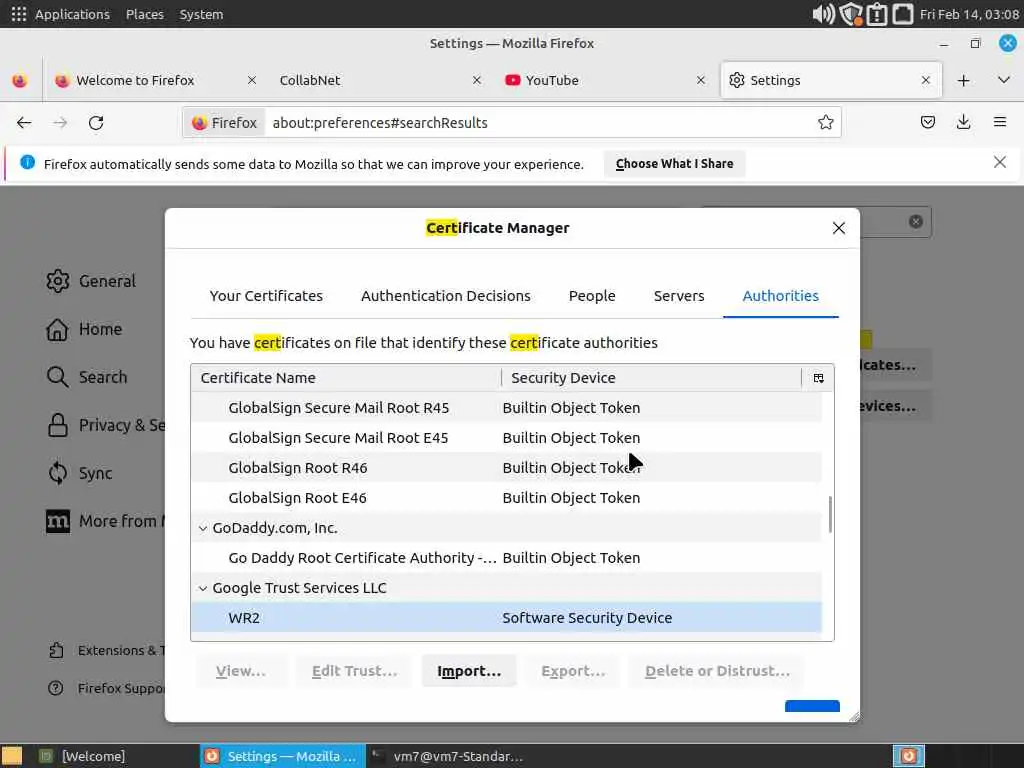List all tabs with the chevron
This screenshot has height=768, width=1024.
point(1004,80)
